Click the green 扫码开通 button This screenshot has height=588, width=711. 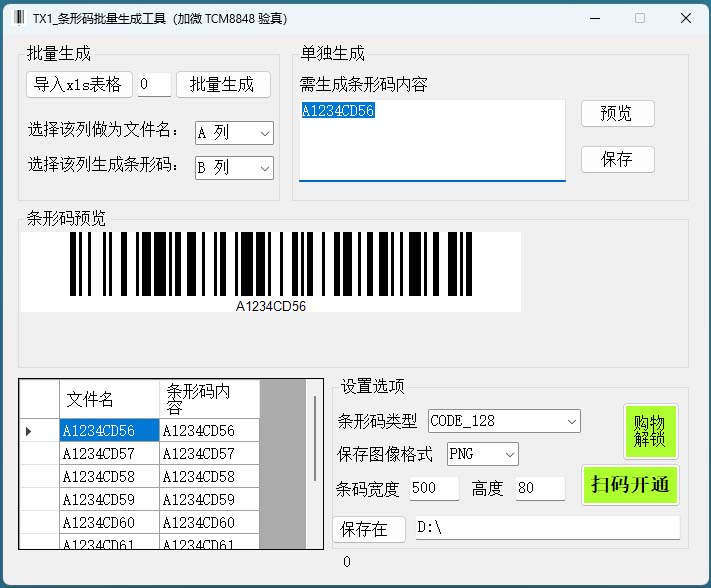tap(630, 485)
